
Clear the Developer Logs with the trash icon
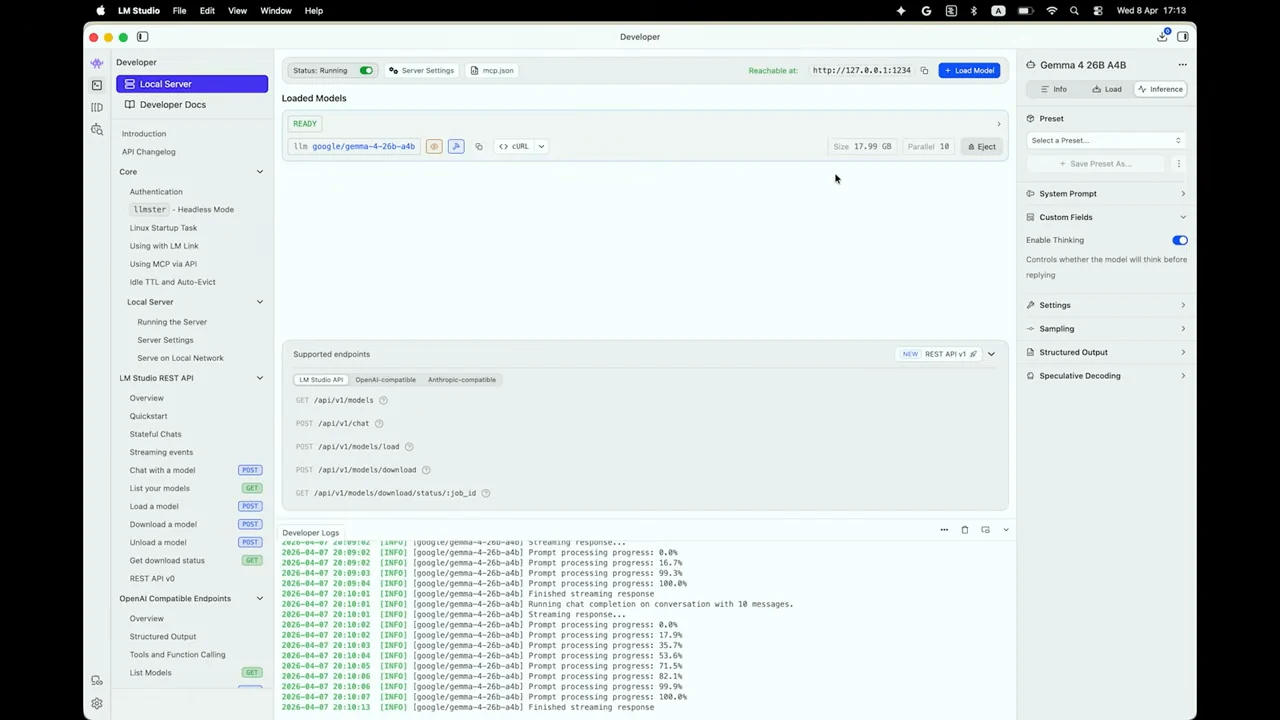[965, 530]
